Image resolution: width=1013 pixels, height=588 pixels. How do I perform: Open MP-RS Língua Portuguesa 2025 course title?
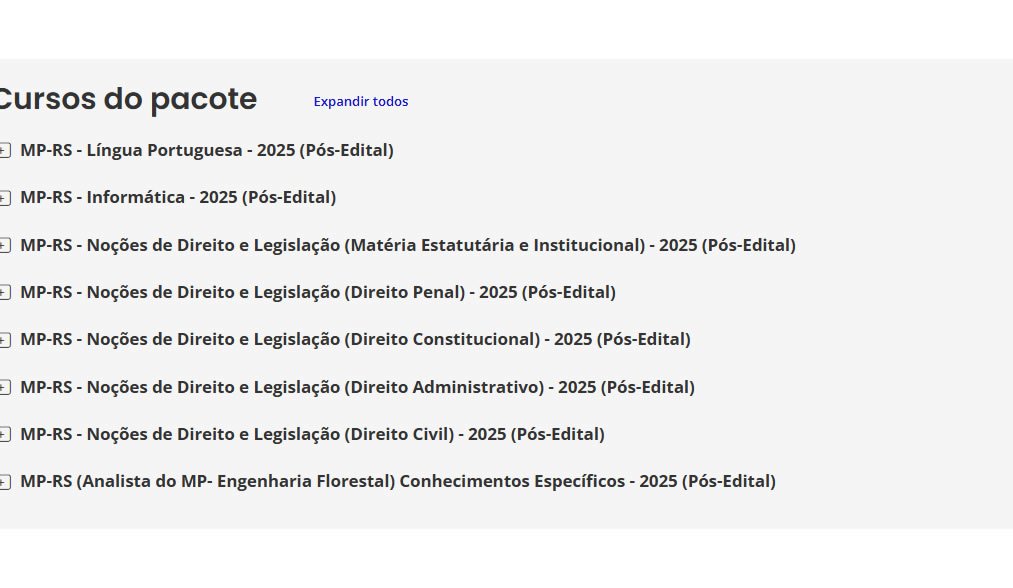[206, 150]
